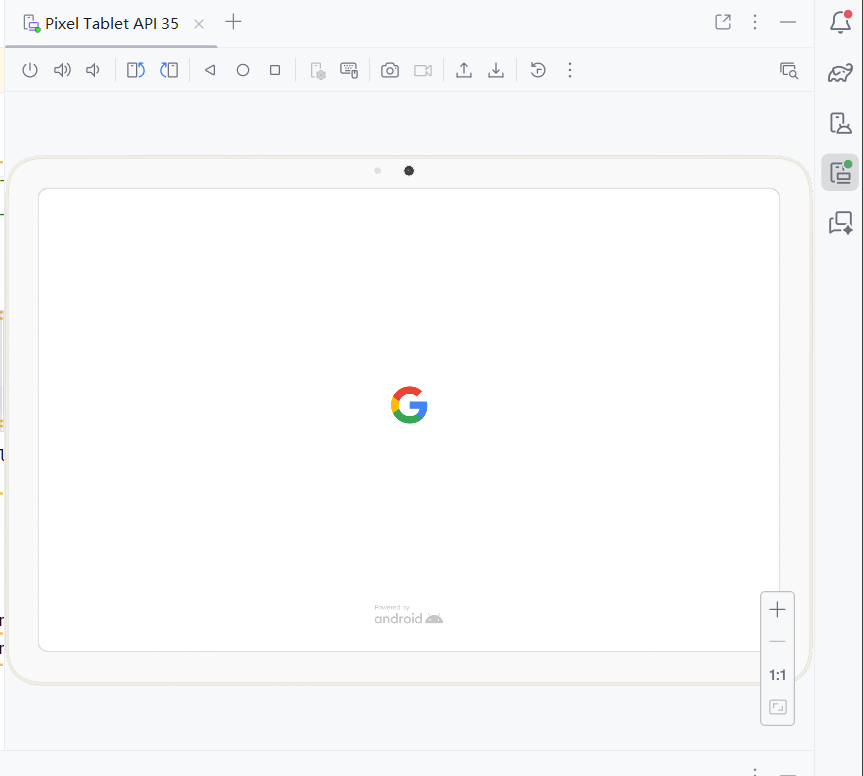Lower the emulator volume
The image size is (864, 776).
pos(93,70)
